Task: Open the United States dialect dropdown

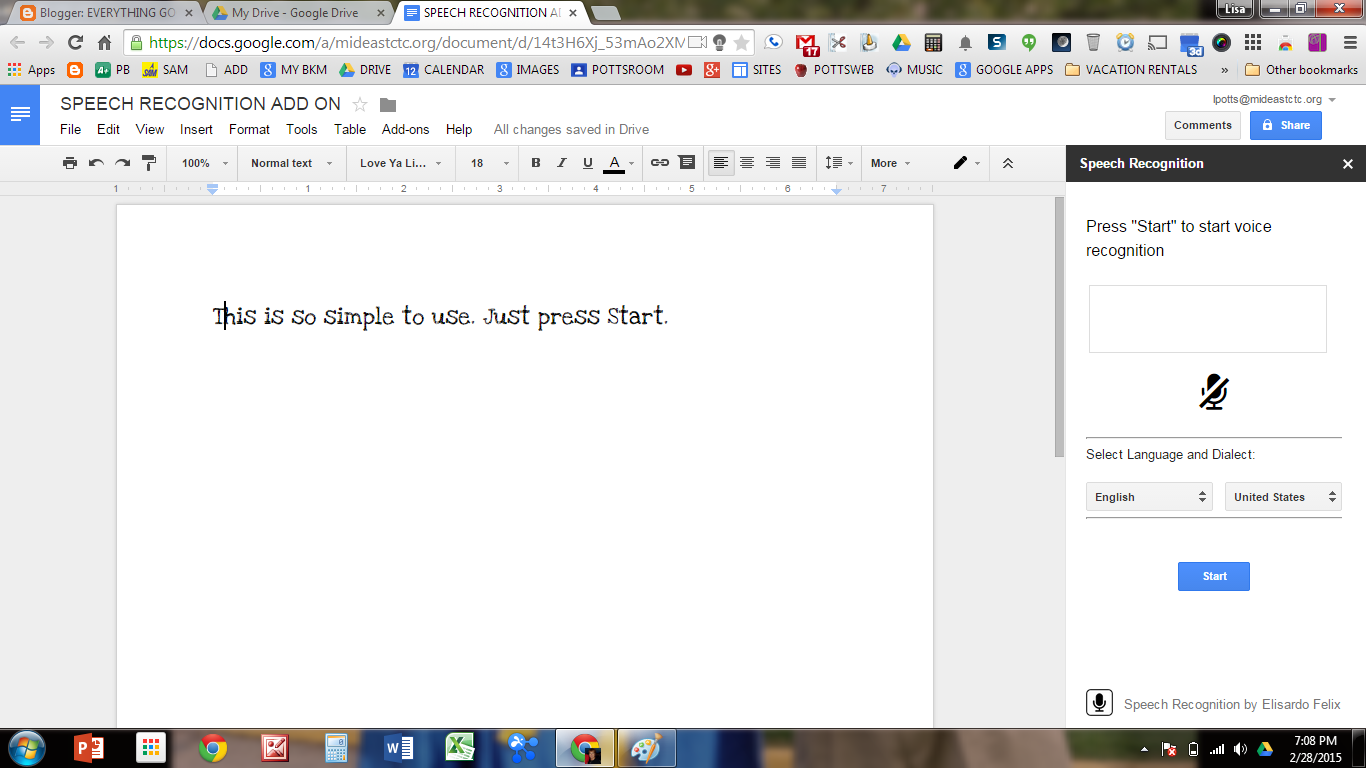Action: pyautogui.click(x=1283, y=497)
